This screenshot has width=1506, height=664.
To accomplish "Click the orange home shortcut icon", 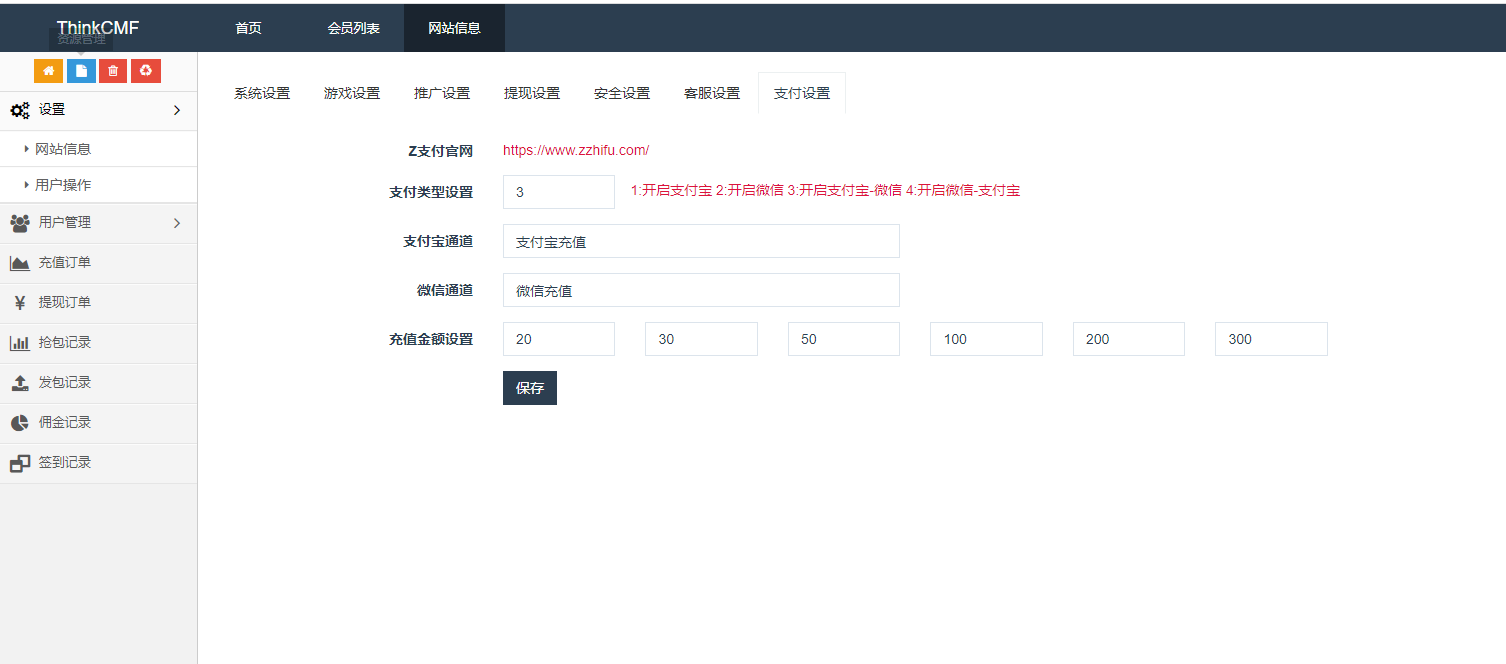I will [48, 71].
